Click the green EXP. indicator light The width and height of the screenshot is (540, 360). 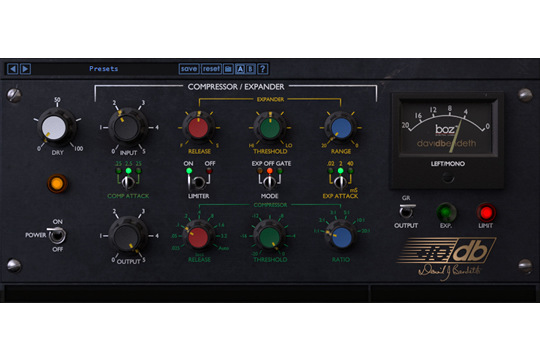point(446,212)
